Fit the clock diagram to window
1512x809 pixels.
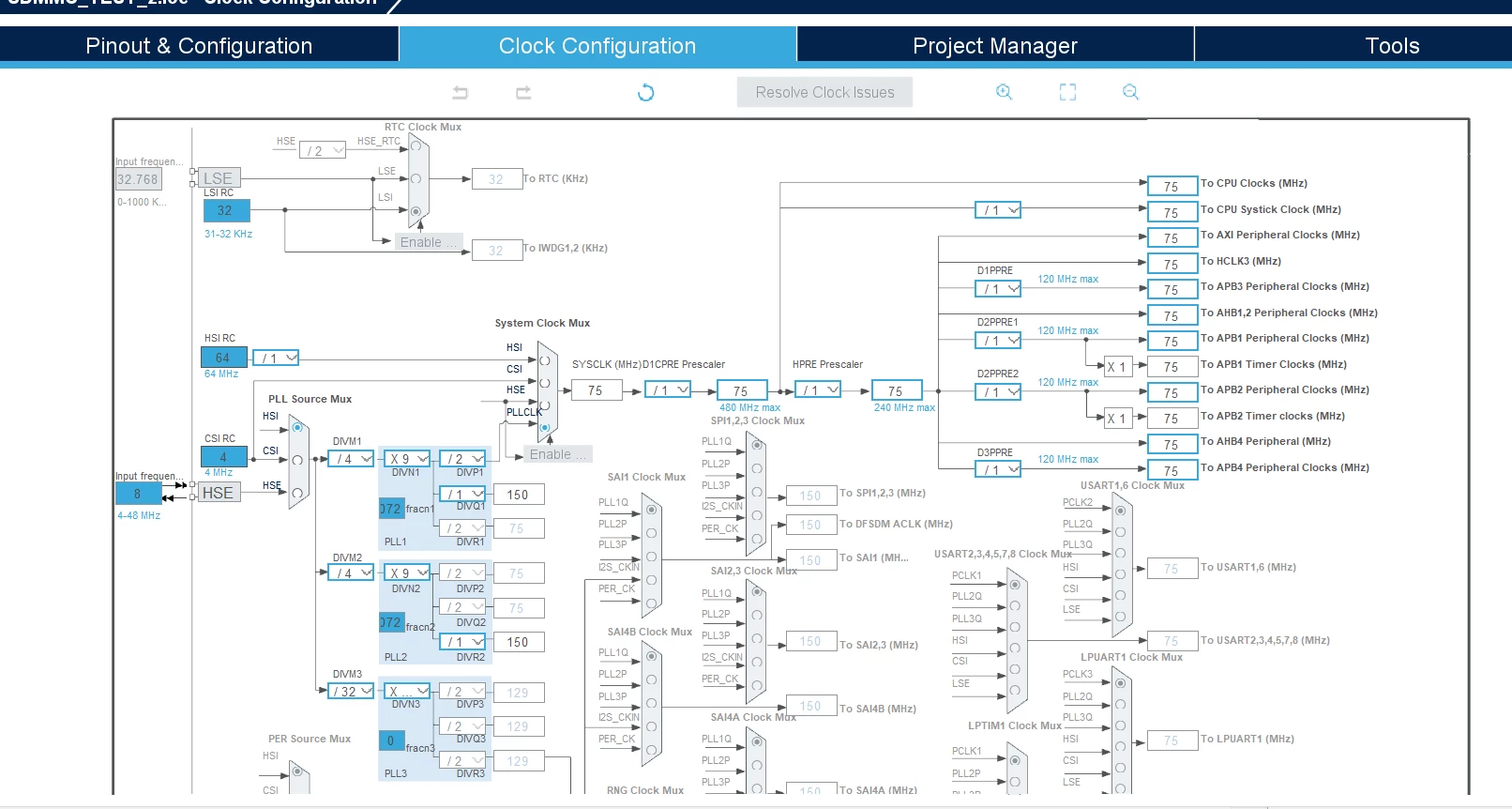1067,92
